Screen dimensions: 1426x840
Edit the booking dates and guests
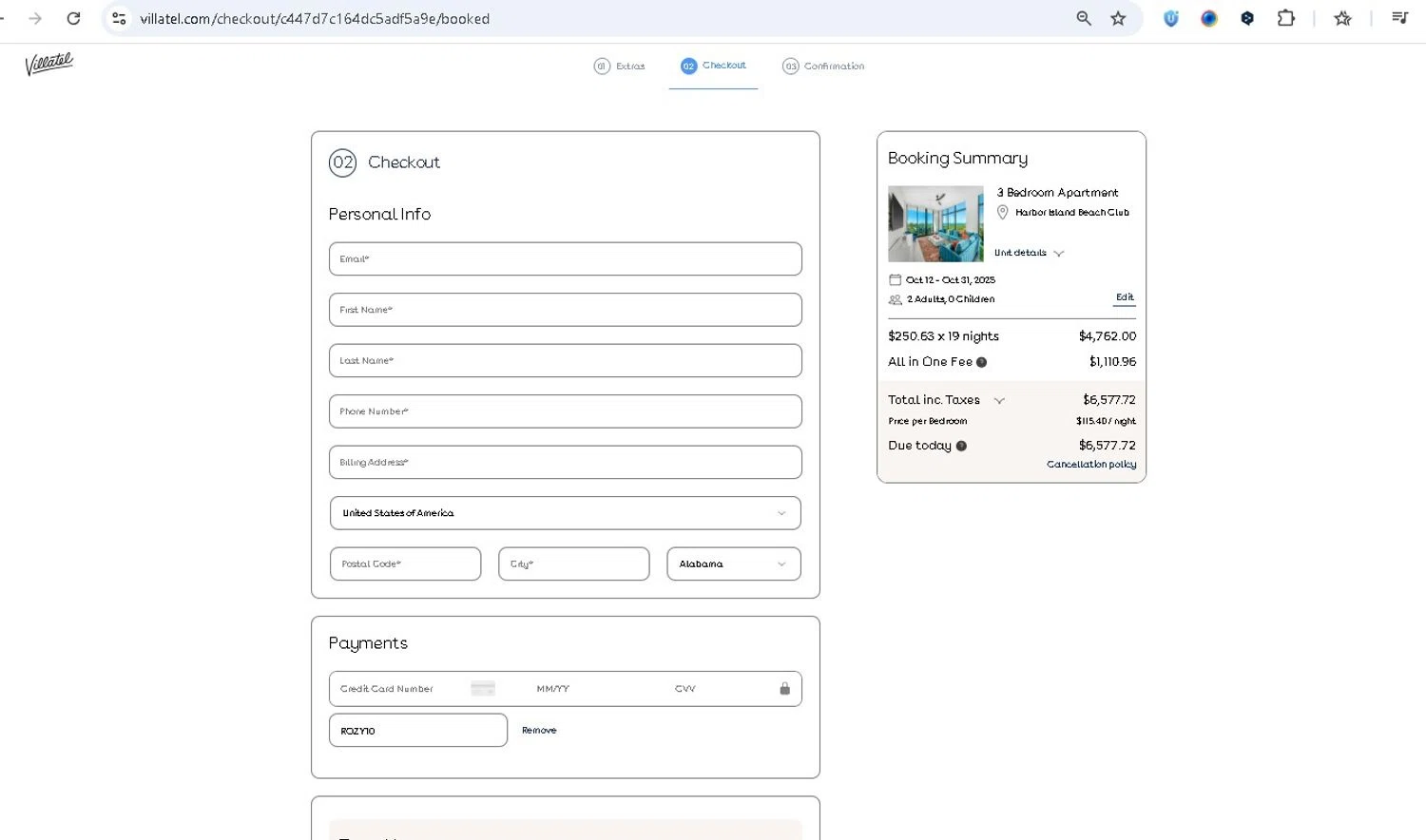[1125, 298]
